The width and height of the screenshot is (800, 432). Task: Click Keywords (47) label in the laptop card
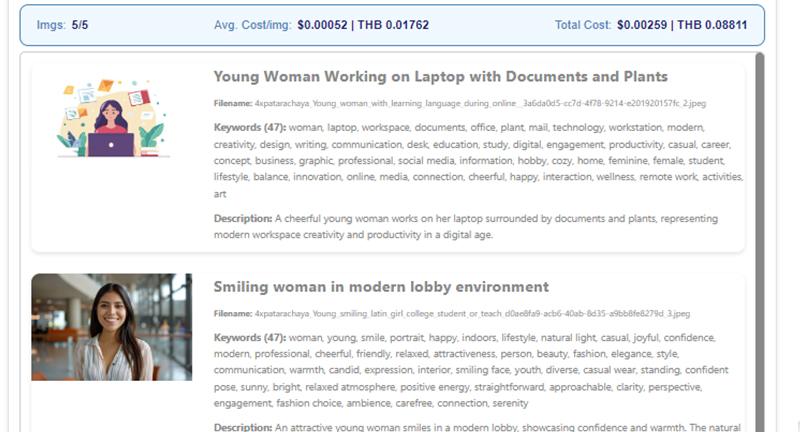pyautogui.click(x=250, y=128)
